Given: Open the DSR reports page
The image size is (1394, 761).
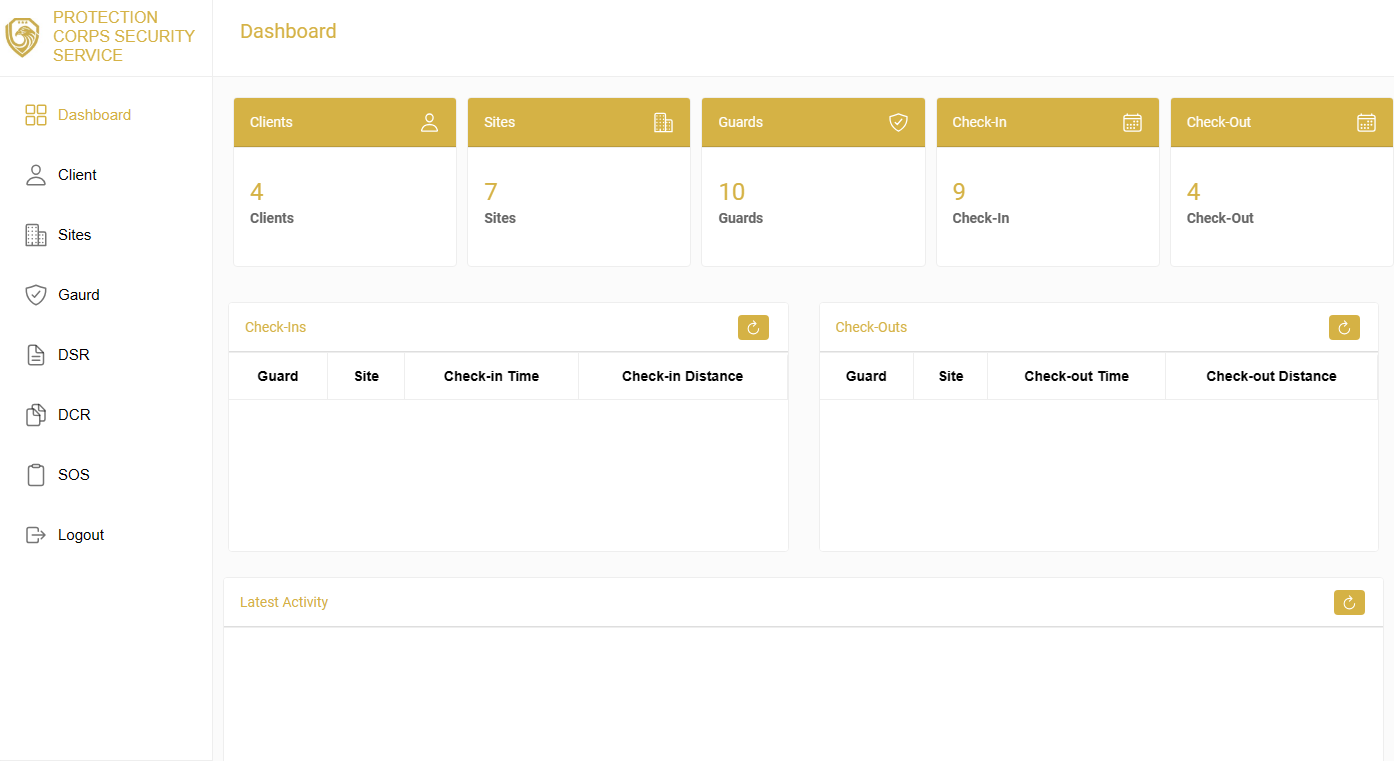Looking at the screenshot, I should [x=74, y=355].
